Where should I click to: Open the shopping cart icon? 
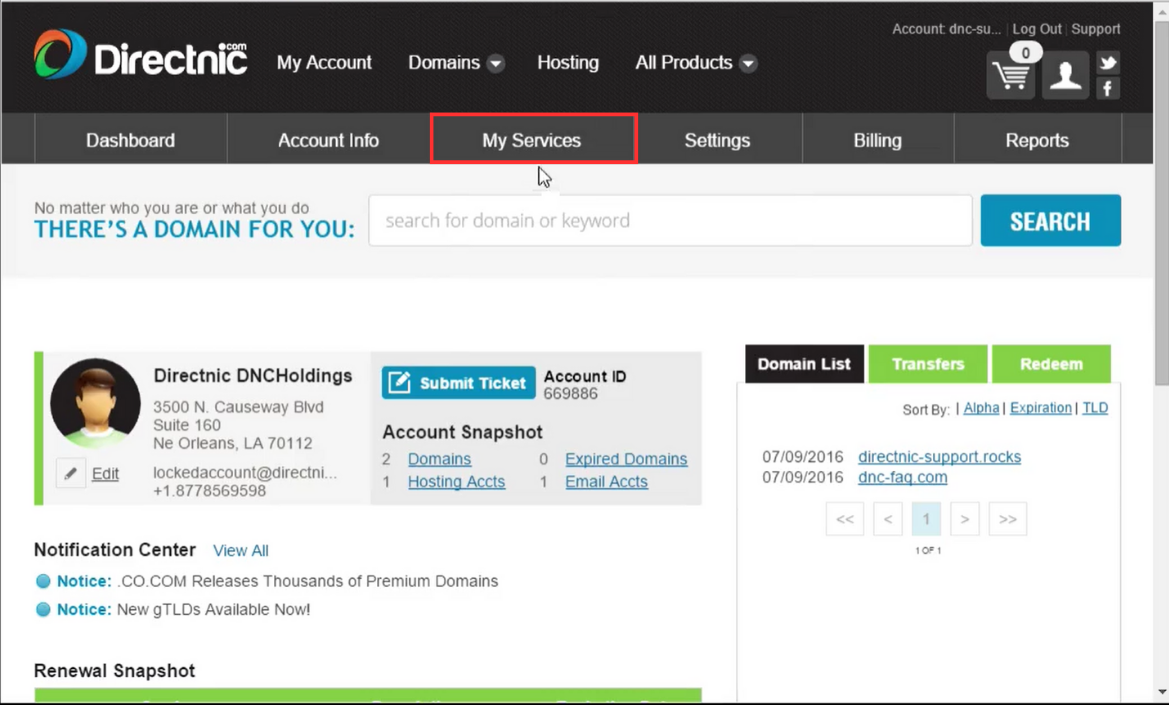[1010, 75]
